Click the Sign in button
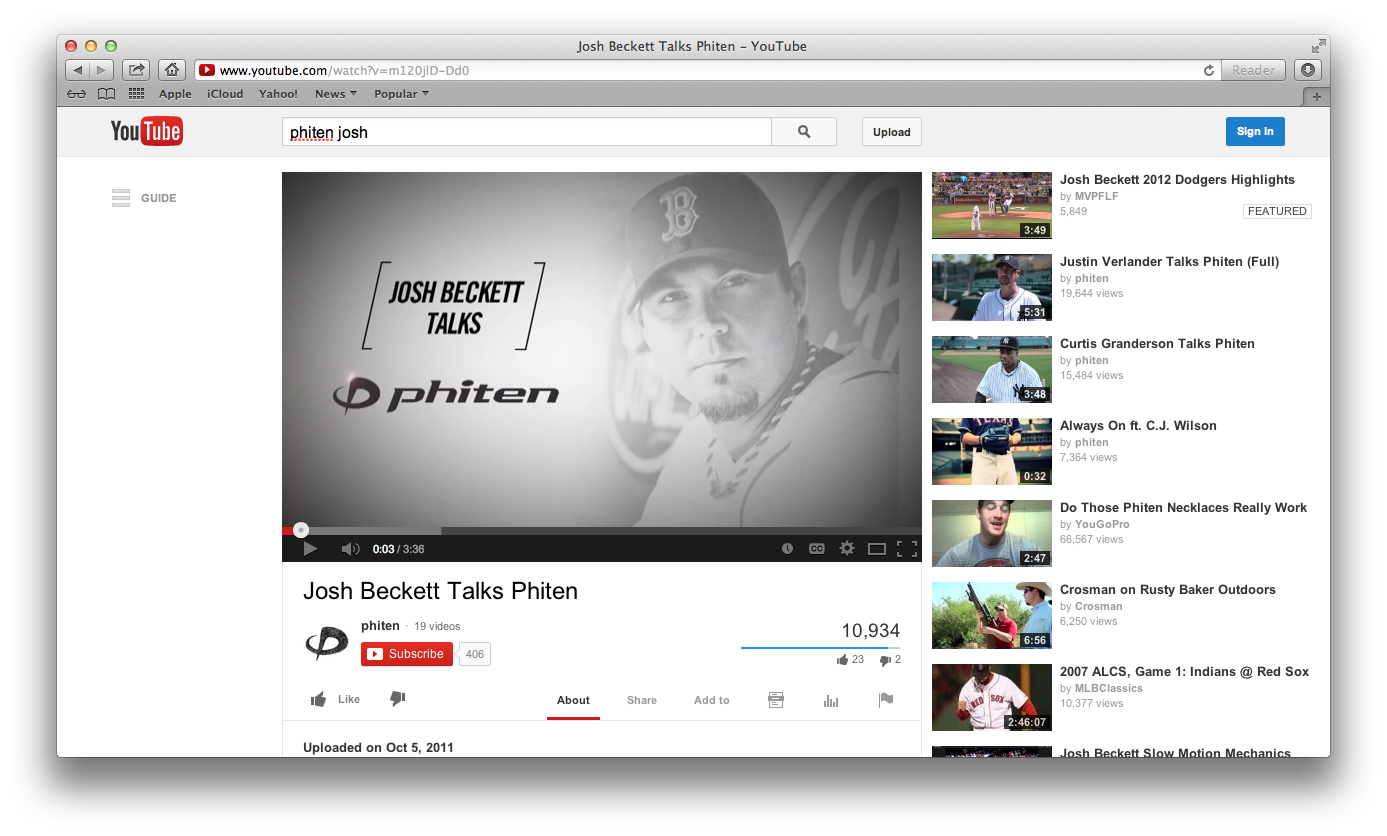1387x836 pixels. 1255,132
